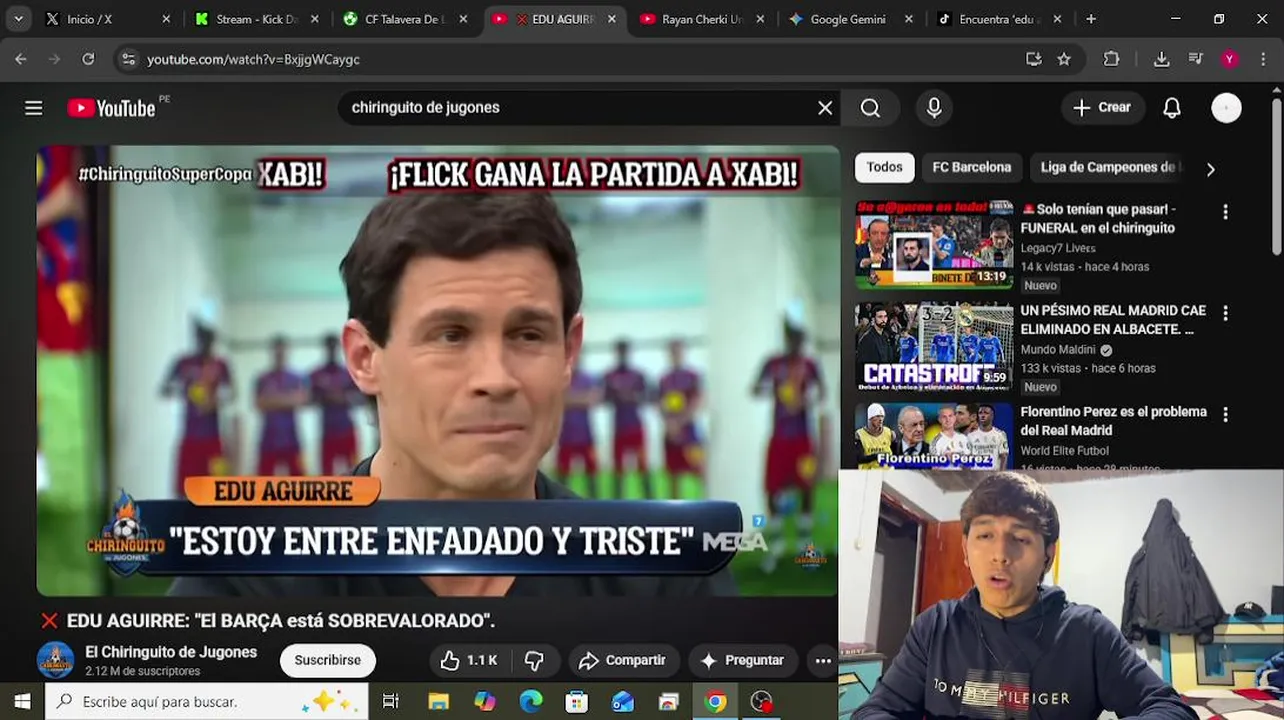The width and height of the screenshot is (1284, 720).
Task: Open video titled Florentino Perez es el problema
Action: [x=1113, y=421]
